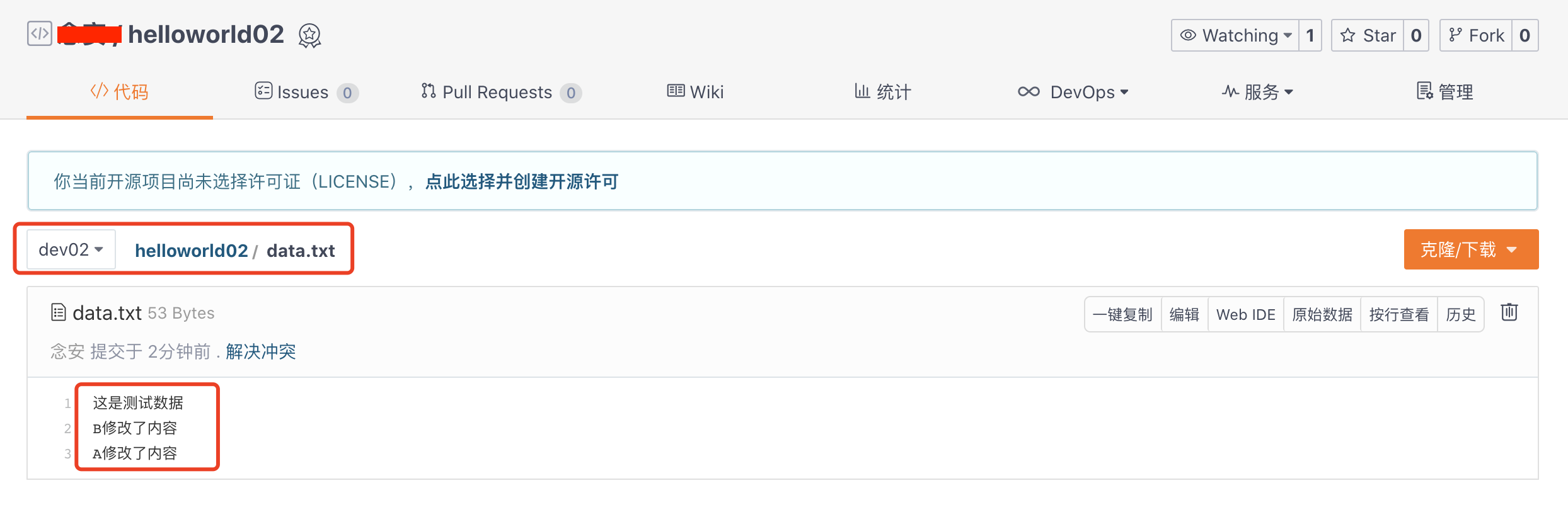Click the 一键复制 copy button

[1122, 314]
